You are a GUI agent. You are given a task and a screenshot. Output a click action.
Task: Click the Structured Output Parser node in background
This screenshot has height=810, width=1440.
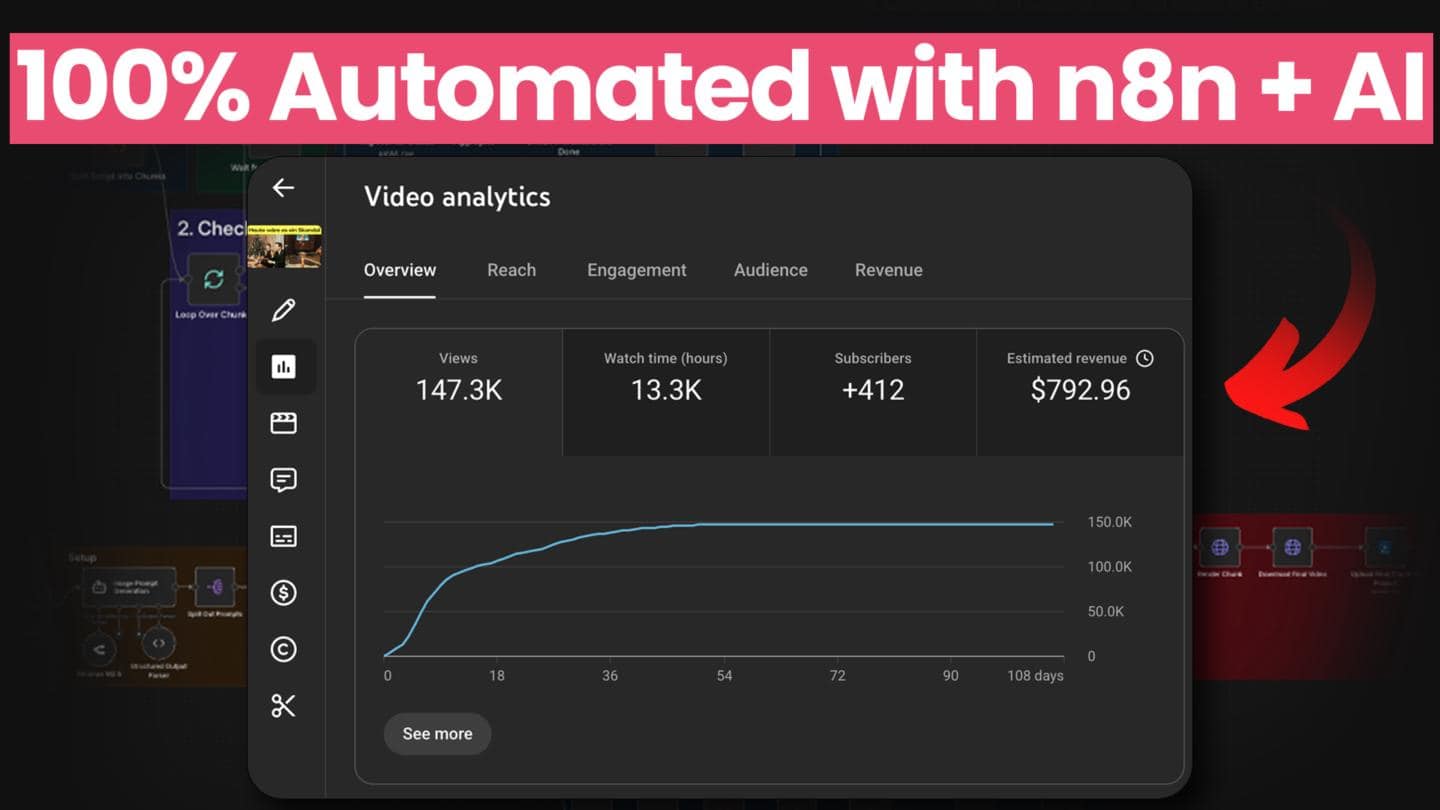pyautogui.click(x=158, y=643)
